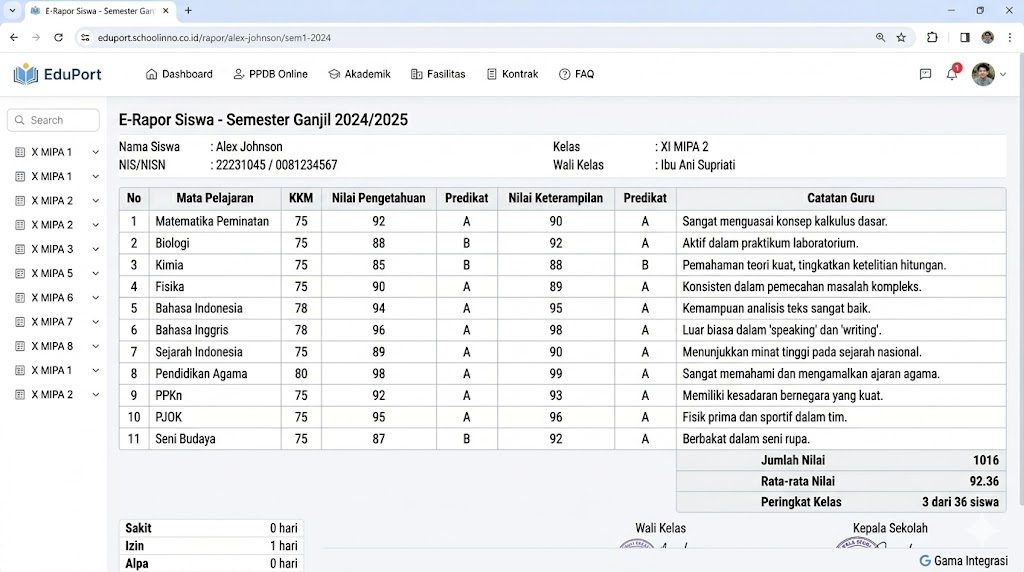The image size is (1024, 572).
Task: Select the E-Rapor Siswa browser tab
Action: [99, 11]
